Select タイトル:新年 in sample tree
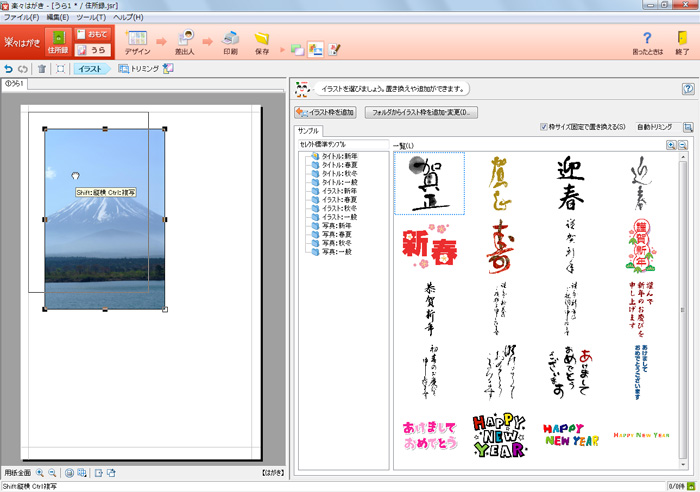The image size is (700, 492). tap(338, 156)
